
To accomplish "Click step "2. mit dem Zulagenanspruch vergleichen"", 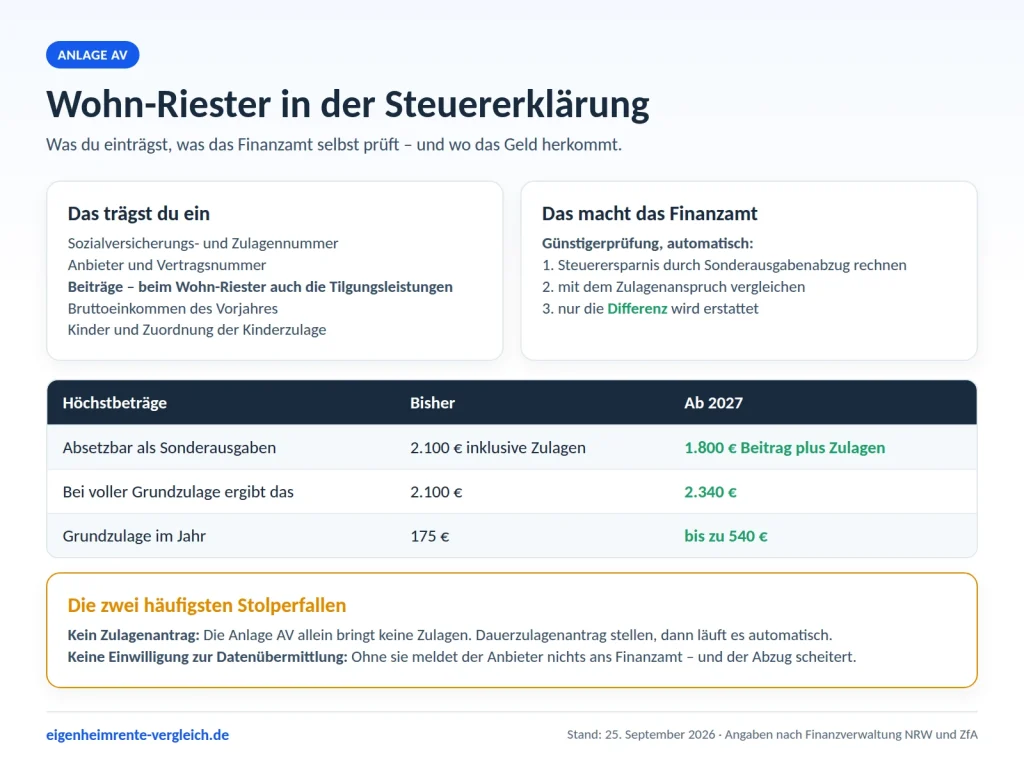I will coord(673,287).
